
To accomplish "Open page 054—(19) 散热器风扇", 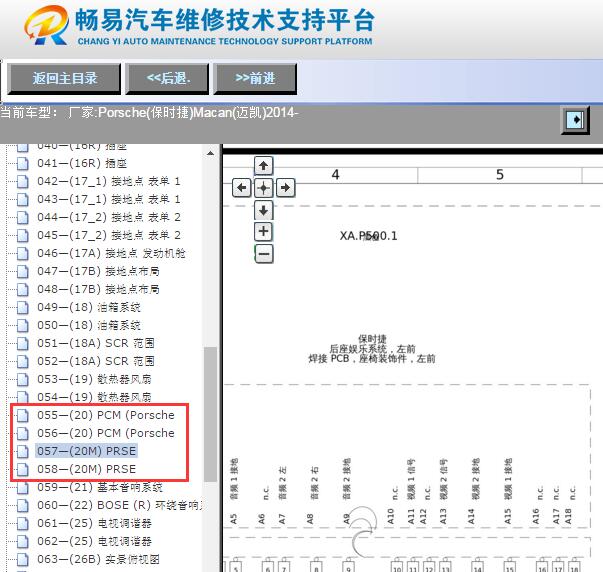I will coord(94,397).
